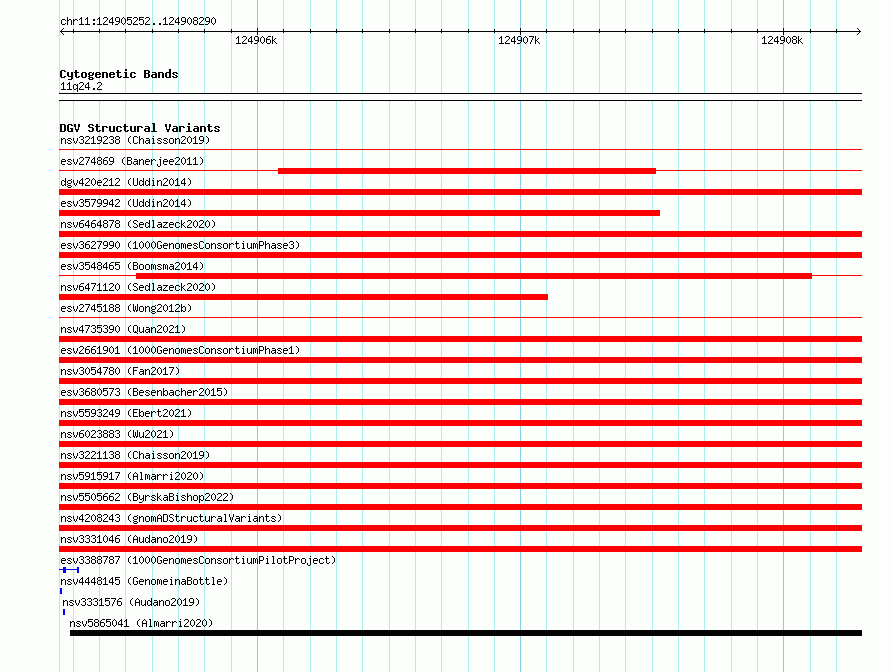Select the blue esv3388787 variant glyph
The width and height of the screenshot is (890, 672).
pos(69,570)
